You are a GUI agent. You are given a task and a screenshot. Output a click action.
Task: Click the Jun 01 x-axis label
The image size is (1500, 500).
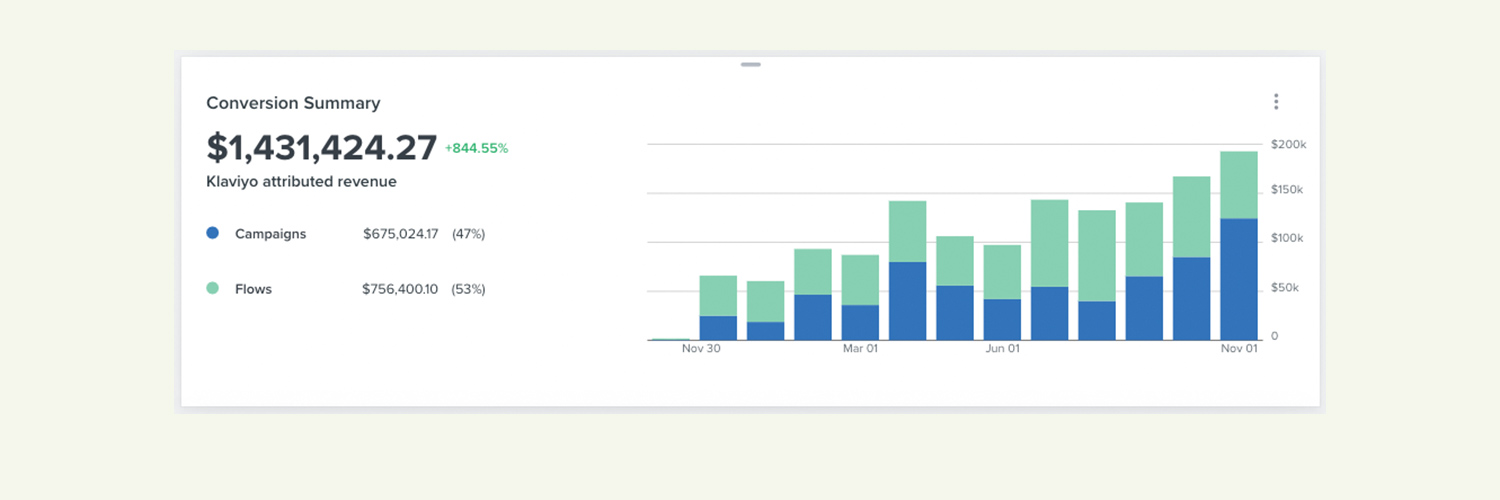[x=1002, y=349]
